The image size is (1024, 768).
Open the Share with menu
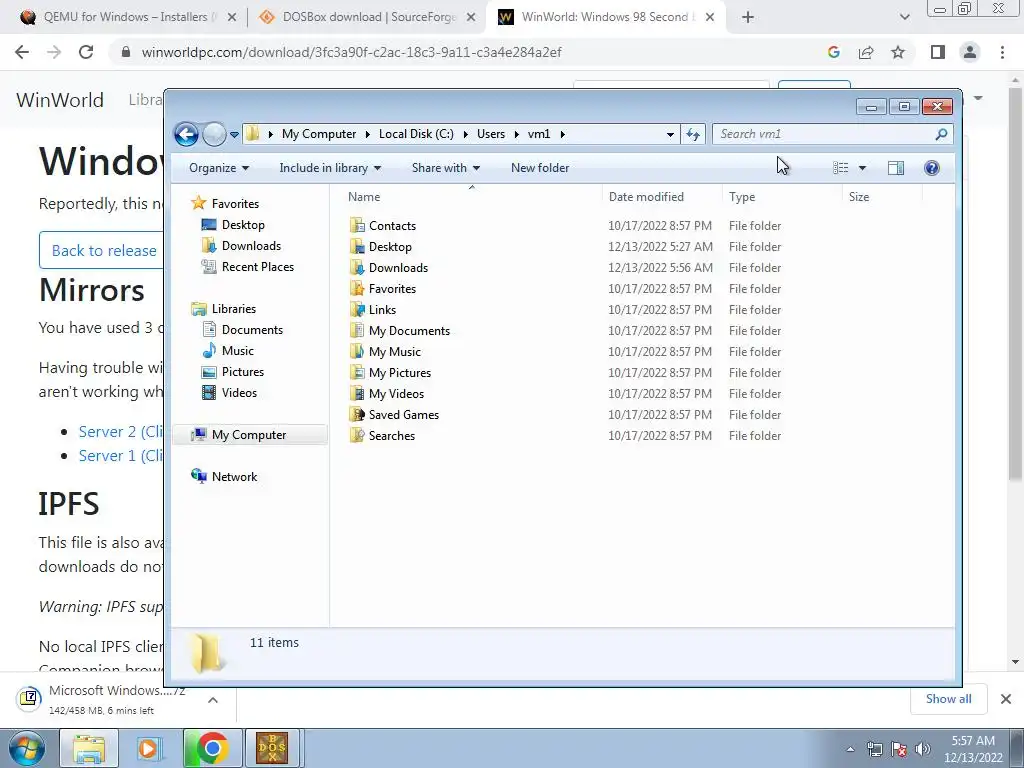pyautogui.click(x=445, y=168)
